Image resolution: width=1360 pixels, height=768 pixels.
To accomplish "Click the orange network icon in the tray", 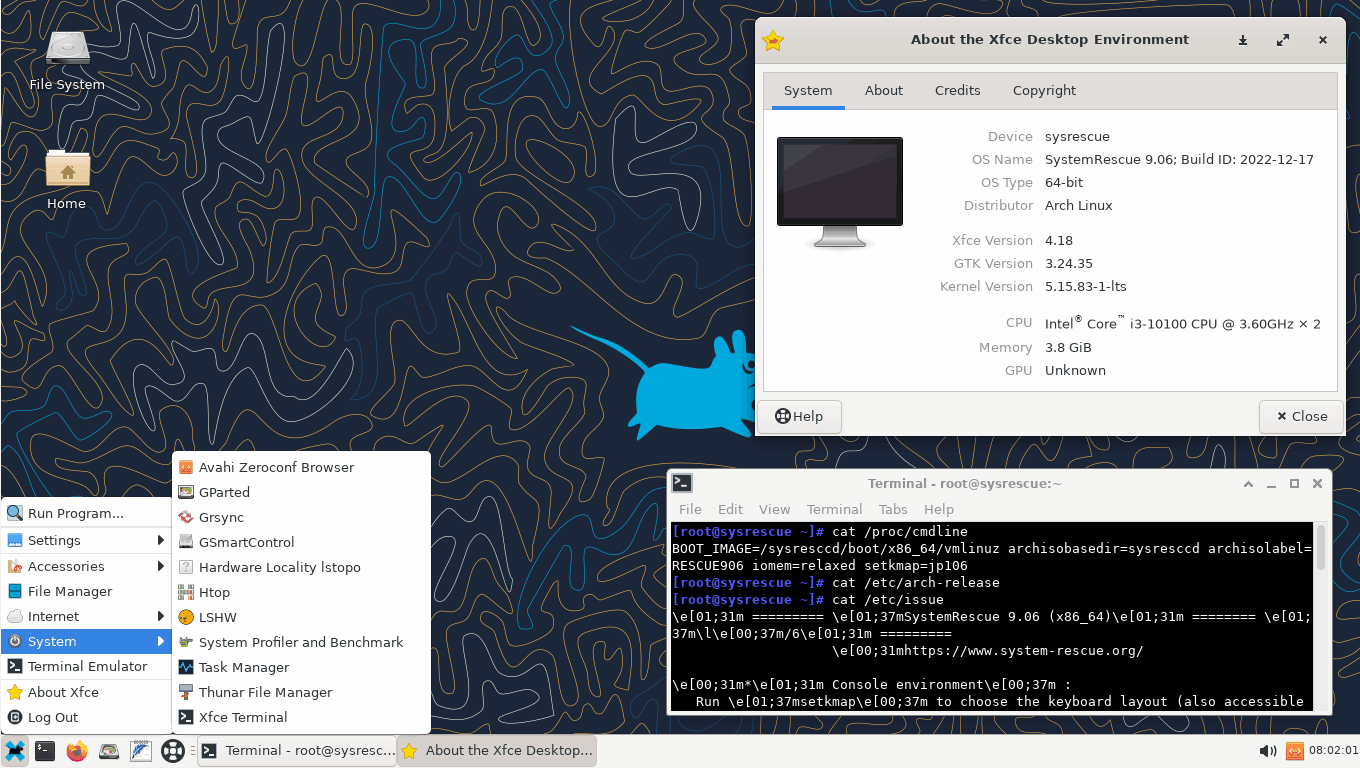I will point(1294,751).
